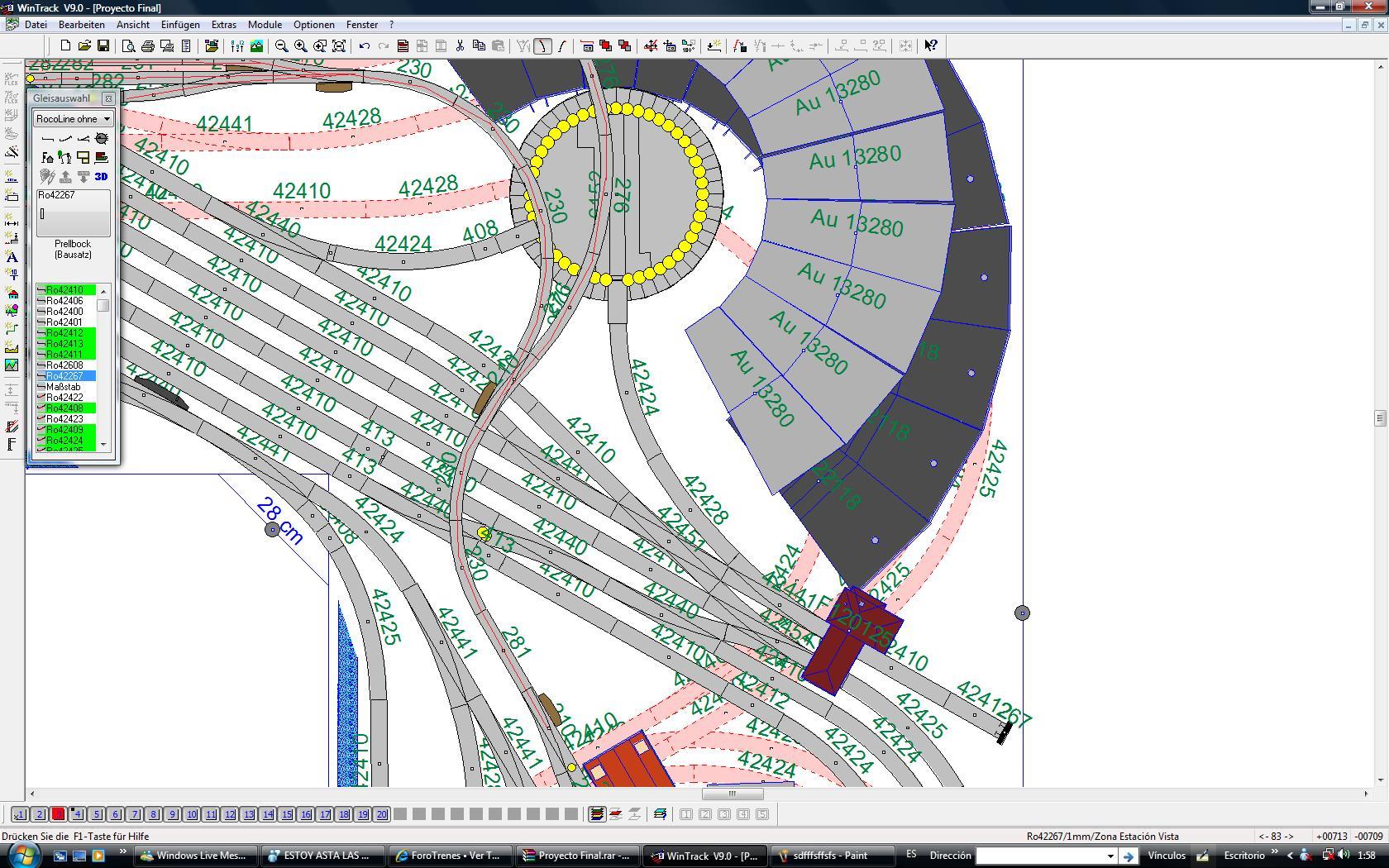Toggle layer 10 button
The width and height of the screenshot is (1389, 868).
[x=192, y=814]
